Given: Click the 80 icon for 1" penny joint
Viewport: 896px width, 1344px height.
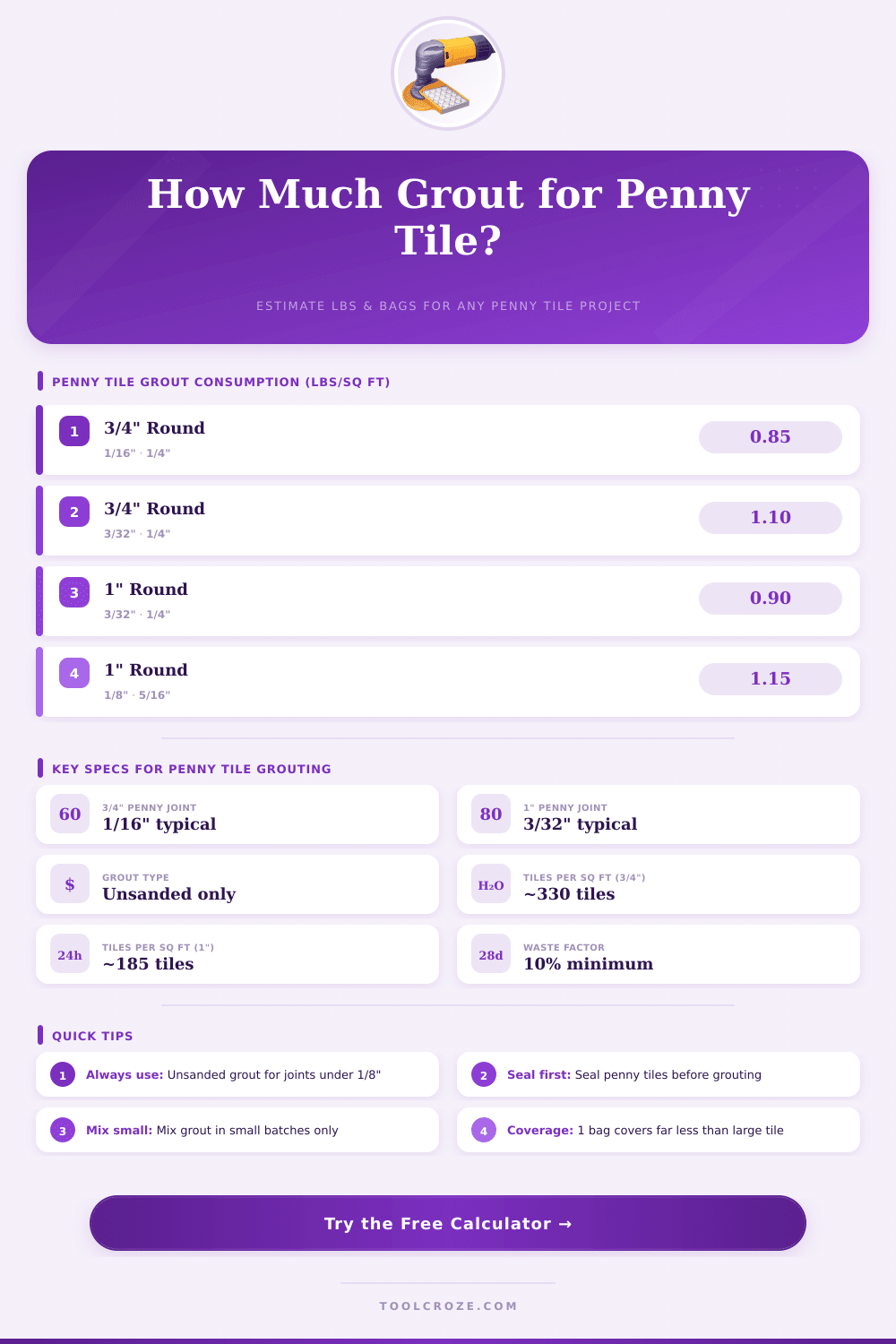Looking at the screenshot, I should click(x=491, y=814).
